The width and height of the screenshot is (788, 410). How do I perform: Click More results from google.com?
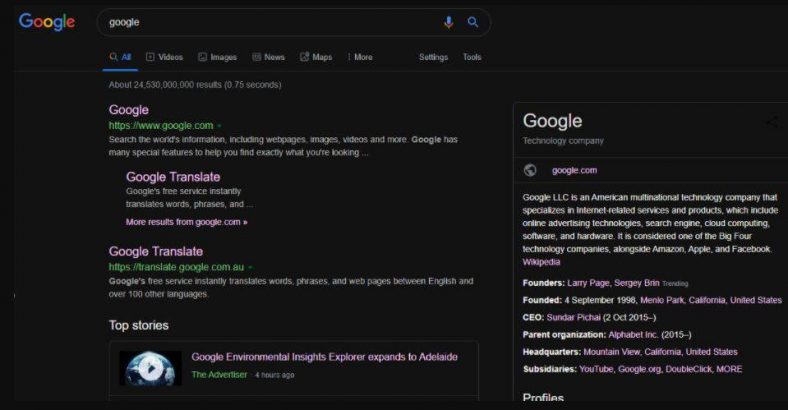click(186, 222)
